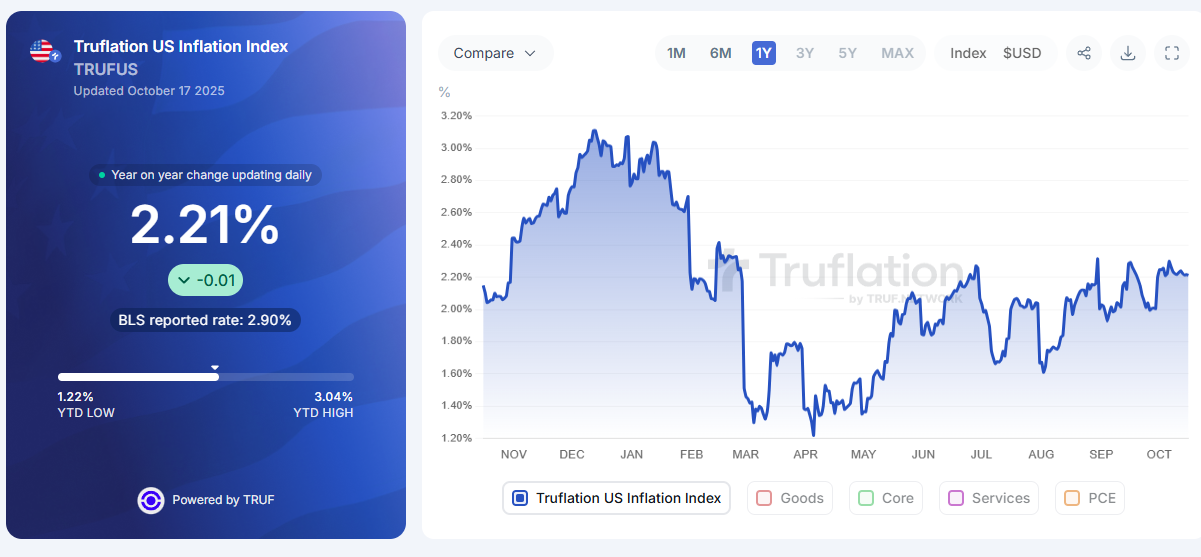Switch to the Index display mode

tap(968, 53)
